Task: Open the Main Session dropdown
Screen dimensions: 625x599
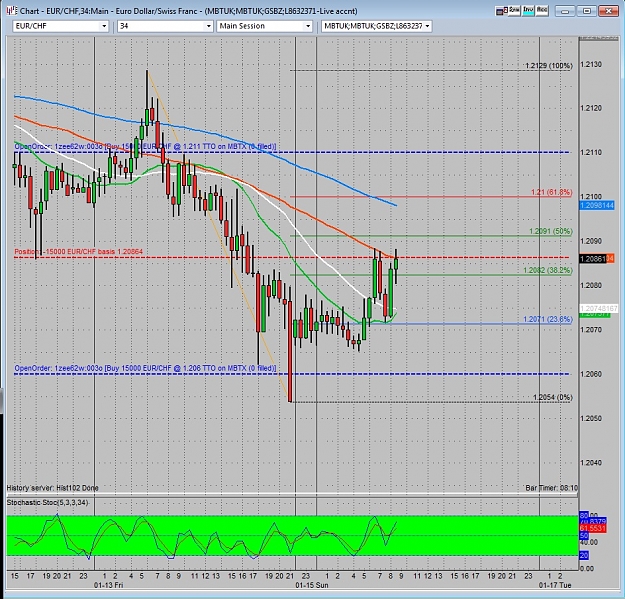Action: tap(308, 26)
